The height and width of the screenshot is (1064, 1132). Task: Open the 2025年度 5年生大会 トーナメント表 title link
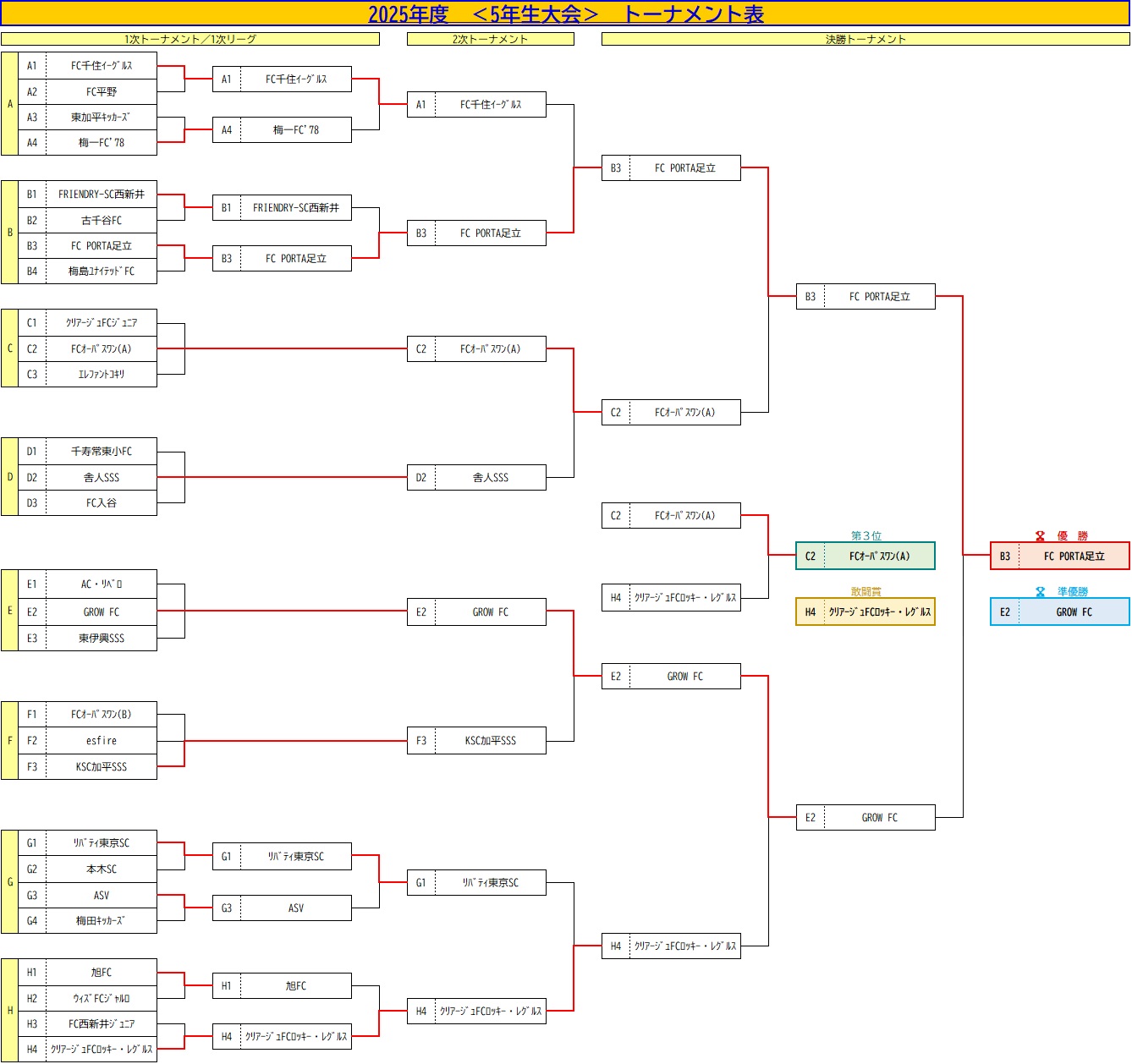coord(565,14)
